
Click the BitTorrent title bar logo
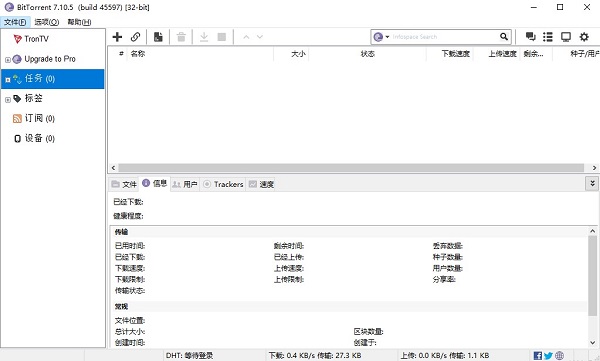coord(9,7)
